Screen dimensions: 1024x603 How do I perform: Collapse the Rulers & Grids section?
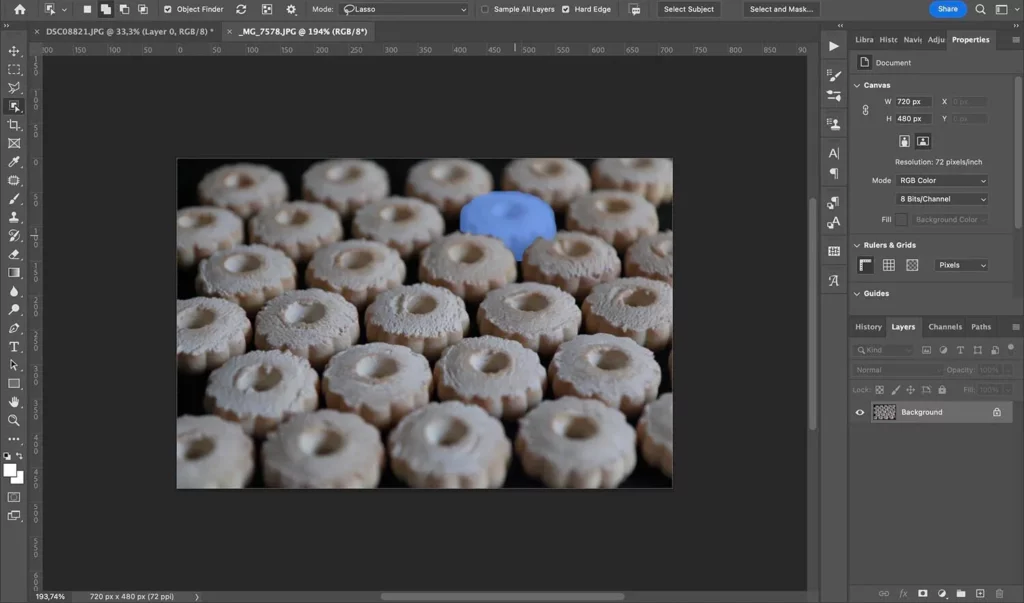point(857,245)
